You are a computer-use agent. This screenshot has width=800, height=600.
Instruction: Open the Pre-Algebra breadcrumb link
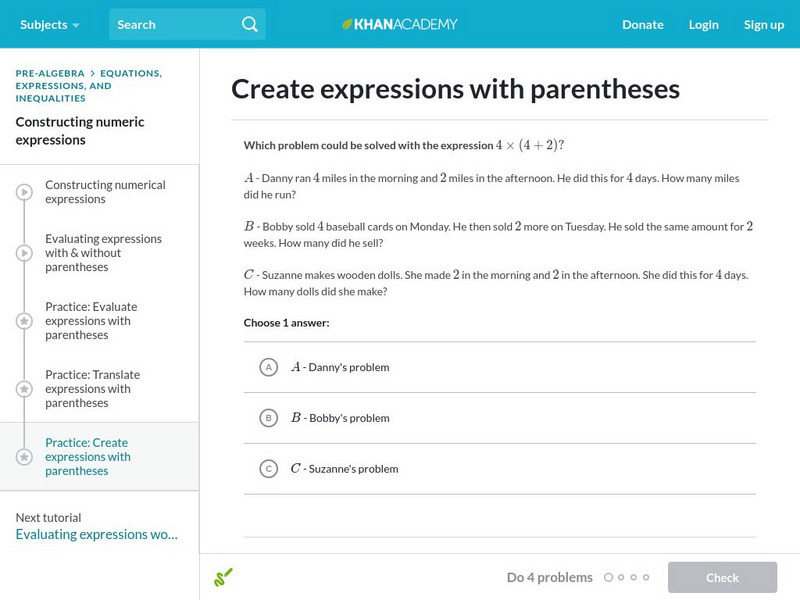coord(49,73)
